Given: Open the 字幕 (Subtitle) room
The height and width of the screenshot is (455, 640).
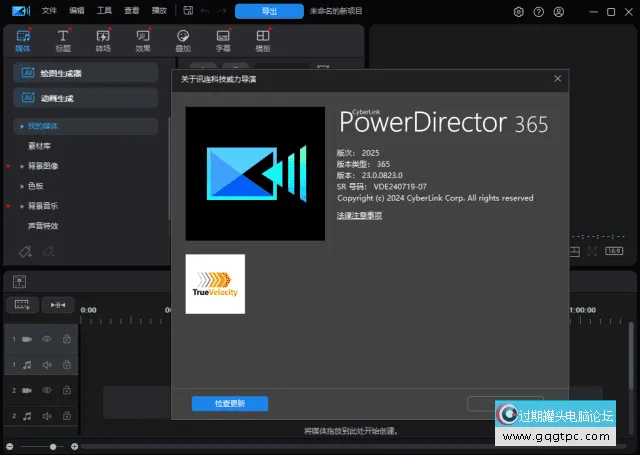Looking at the screenshot, I should point(223,40).
